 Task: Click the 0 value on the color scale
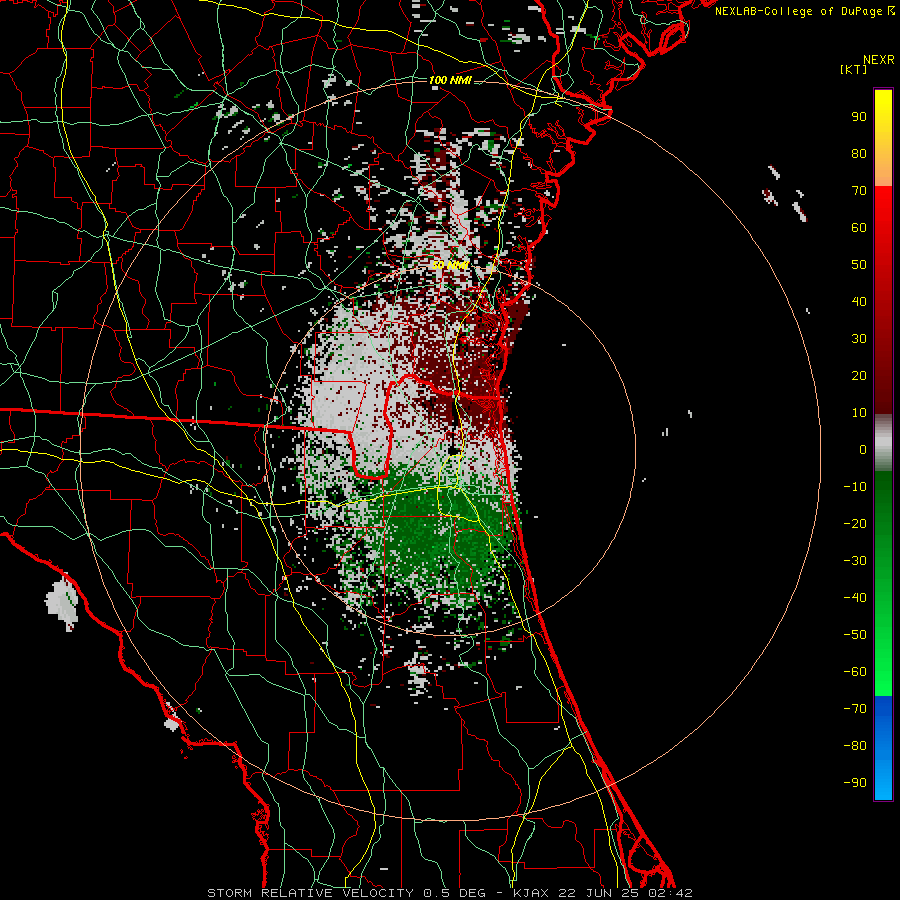coord(863,450)
